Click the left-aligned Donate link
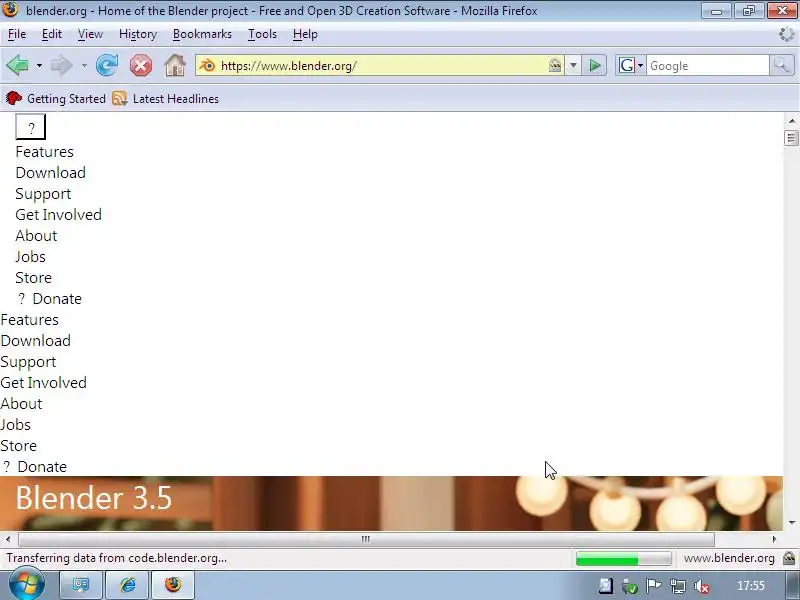The height and width of the screenshot is (600, 800). [x=42, y=466]
